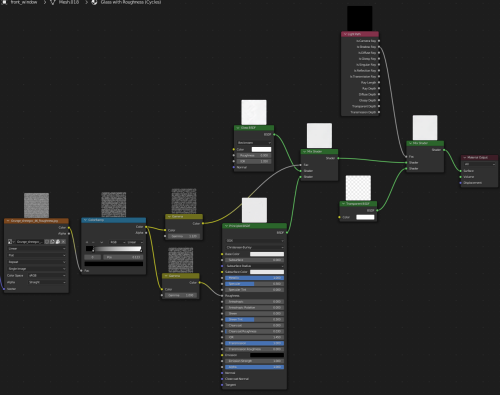Screen dimensions: 500x395
Task: Click the Volume input socket on Material Output
Action: (461, 177)
